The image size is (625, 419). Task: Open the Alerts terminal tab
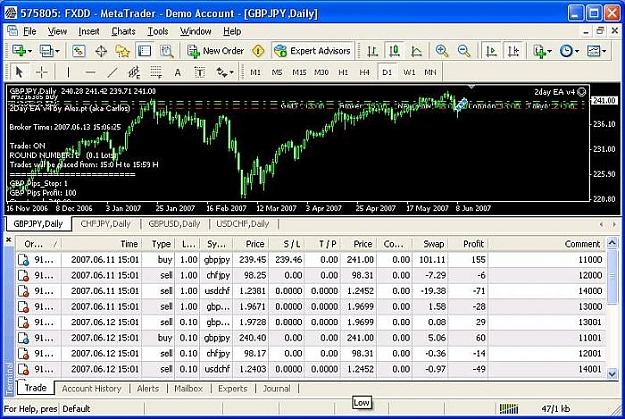click(x=148, y=388)
